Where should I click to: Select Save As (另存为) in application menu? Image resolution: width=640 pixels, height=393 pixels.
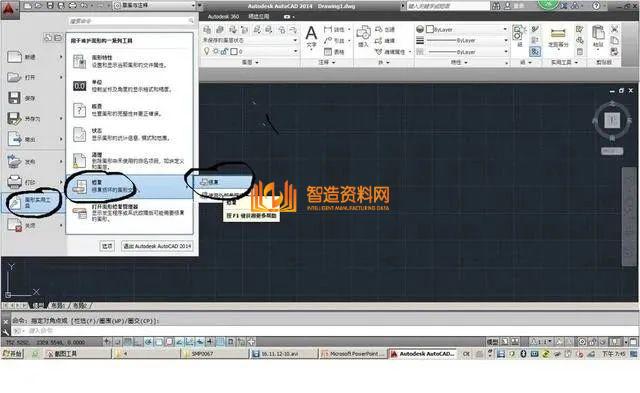pos(34,119)
